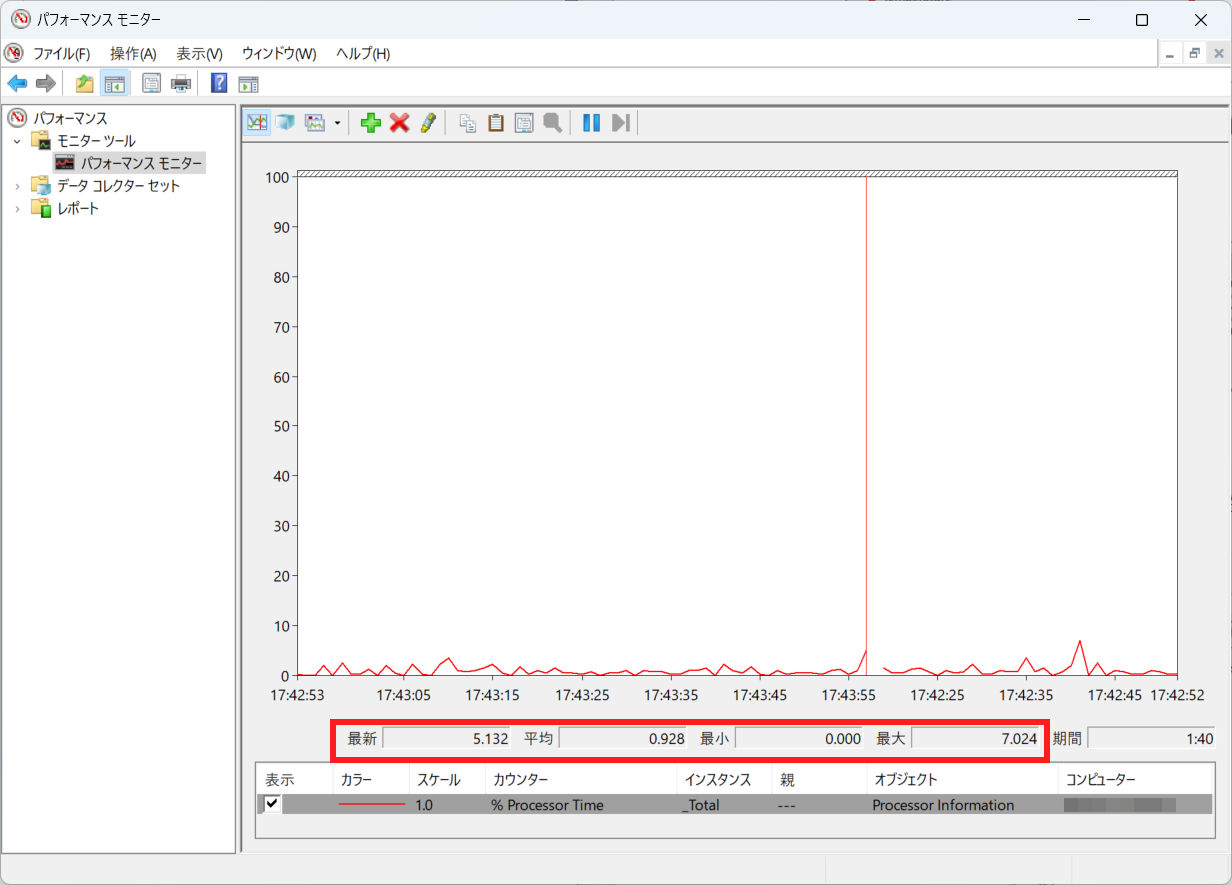Viewport: 1232px width, 885px height.
Task: Select パフォーマンス root tree node
Action: 70,118
